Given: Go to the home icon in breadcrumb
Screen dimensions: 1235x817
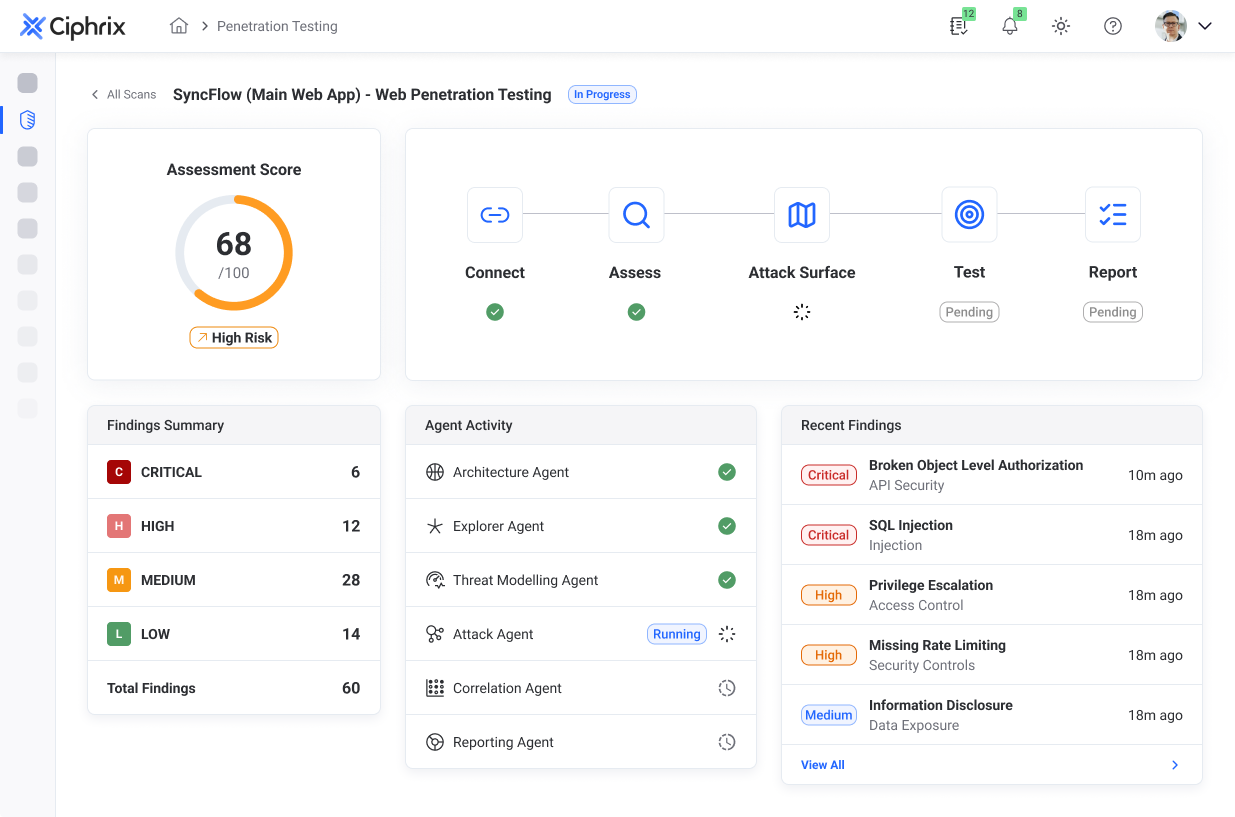Looking at the screenshot, I should (179, 26).
